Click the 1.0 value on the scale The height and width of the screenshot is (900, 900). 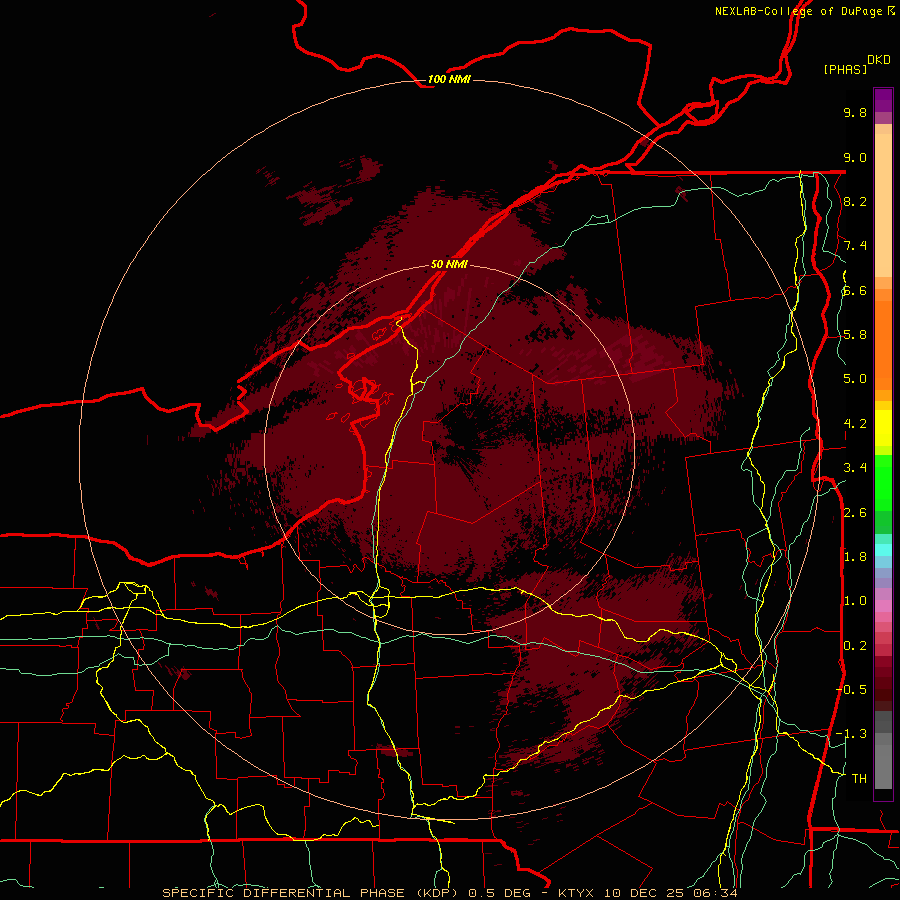point(855,601)
